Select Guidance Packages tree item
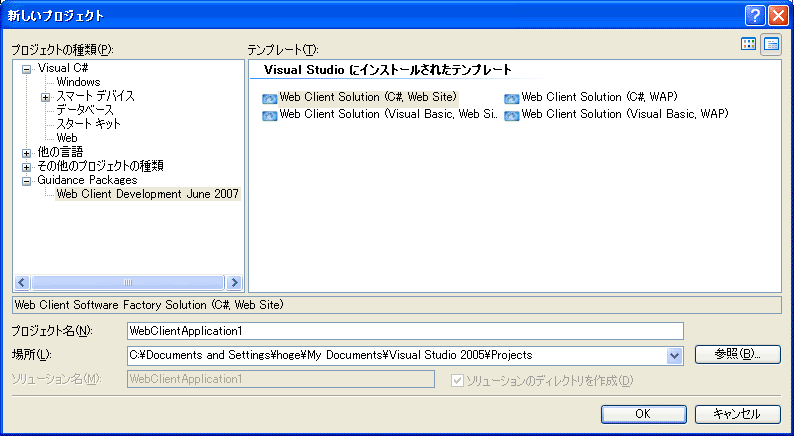The image size is (794, 436). click(x=87, y=180)
